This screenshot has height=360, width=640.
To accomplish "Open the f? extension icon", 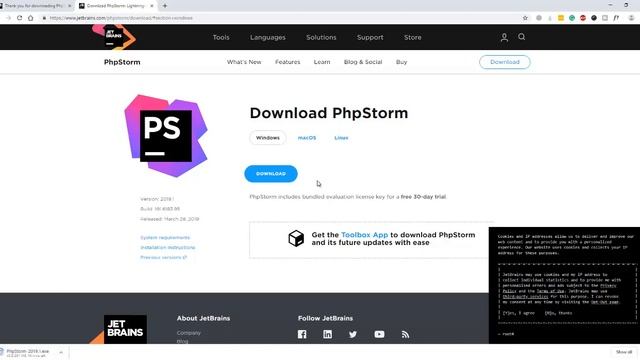I will pyautogui.click(x=616, y=18).
